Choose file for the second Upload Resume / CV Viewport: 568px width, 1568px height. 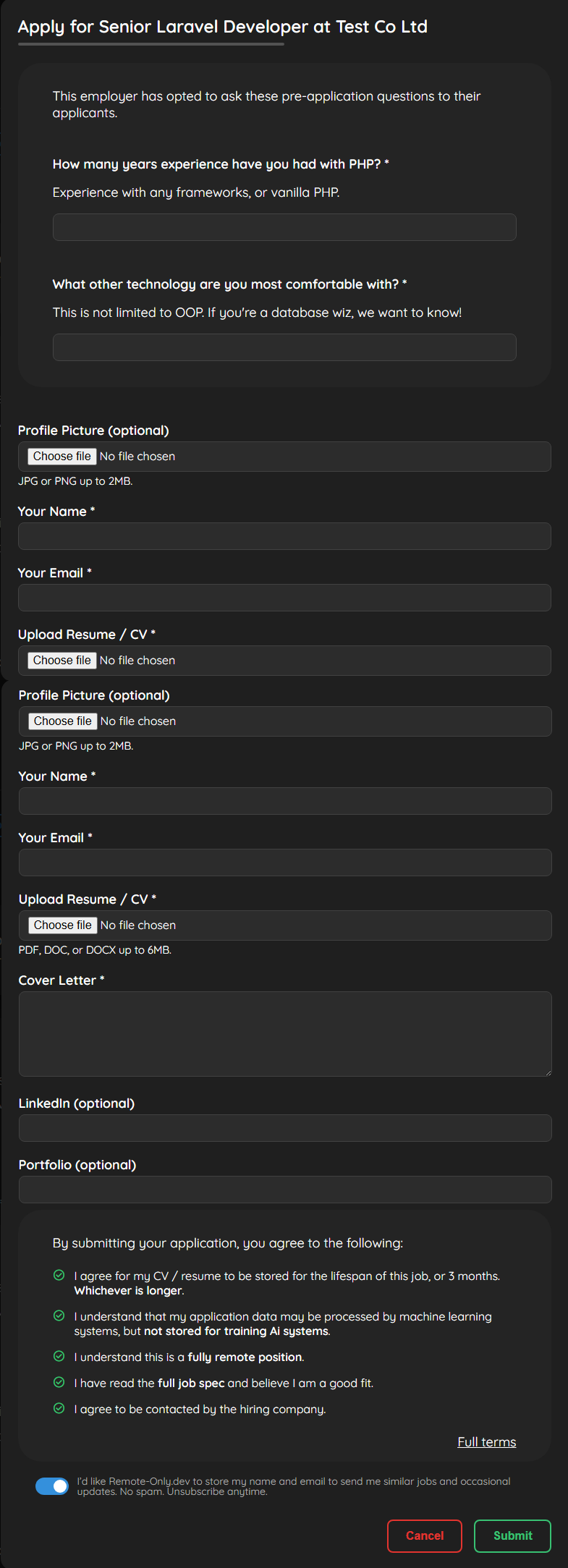point(62,925)
